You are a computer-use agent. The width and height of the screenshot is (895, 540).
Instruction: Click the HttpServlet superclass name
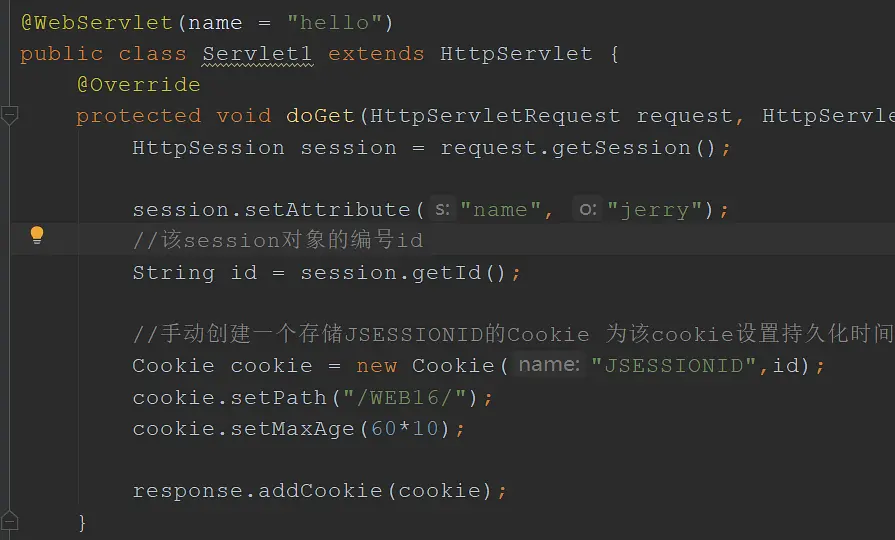coord(516,54)
